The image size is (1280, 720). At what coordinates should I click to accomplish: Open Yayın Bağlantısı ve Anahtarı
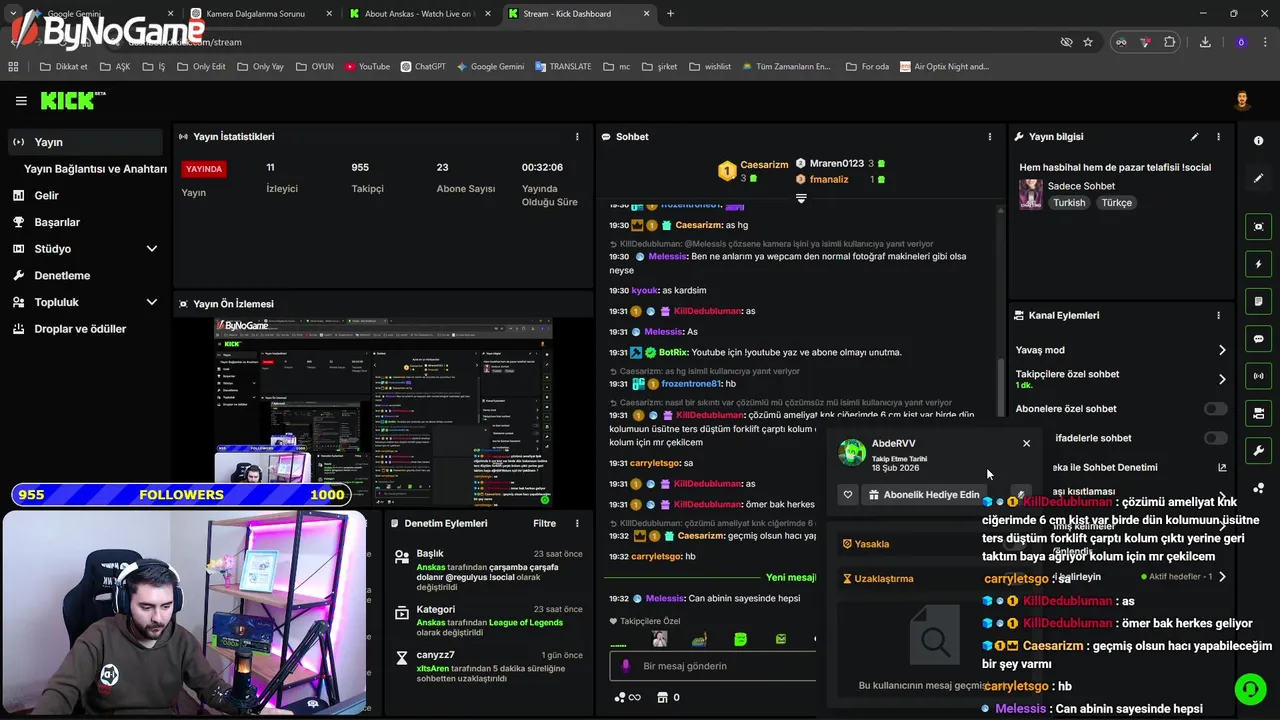point(95,169)
